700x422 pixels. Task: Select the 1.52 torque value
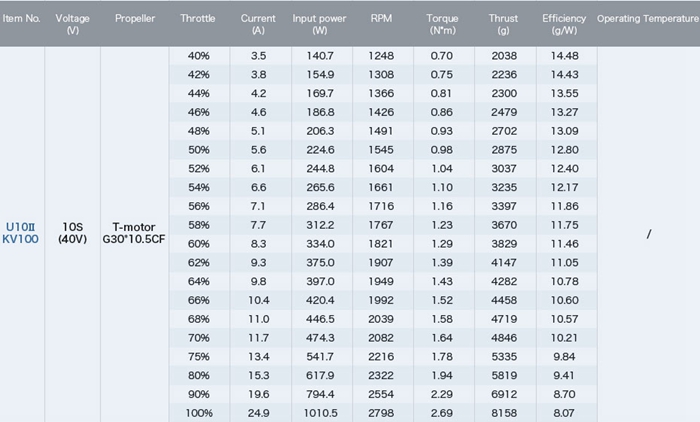[x=442, y=300]
